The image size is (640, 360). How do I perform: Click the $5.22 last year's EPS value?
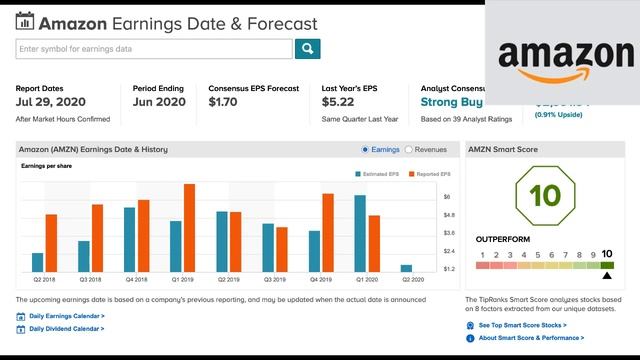pyautogui.click(x=338, y=102)
